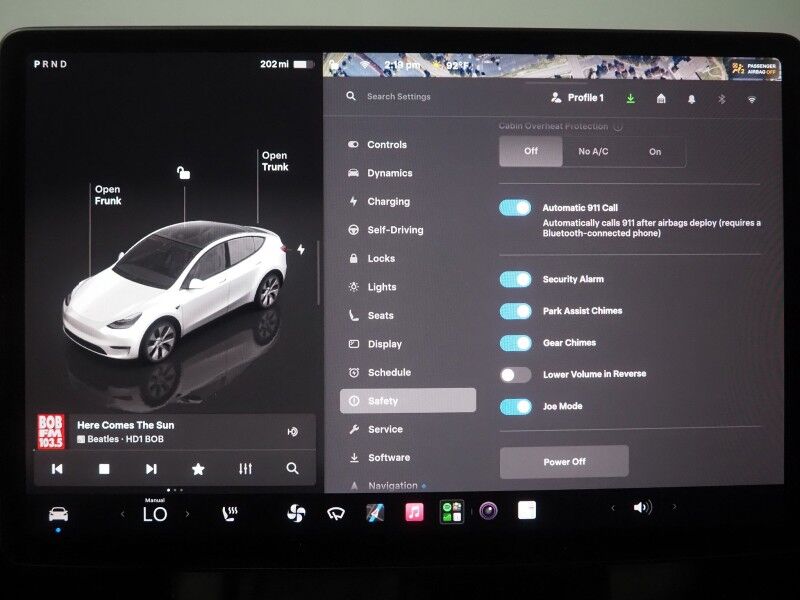
Task: Tap the lock icon on the map bar
Action: [334, 64]
